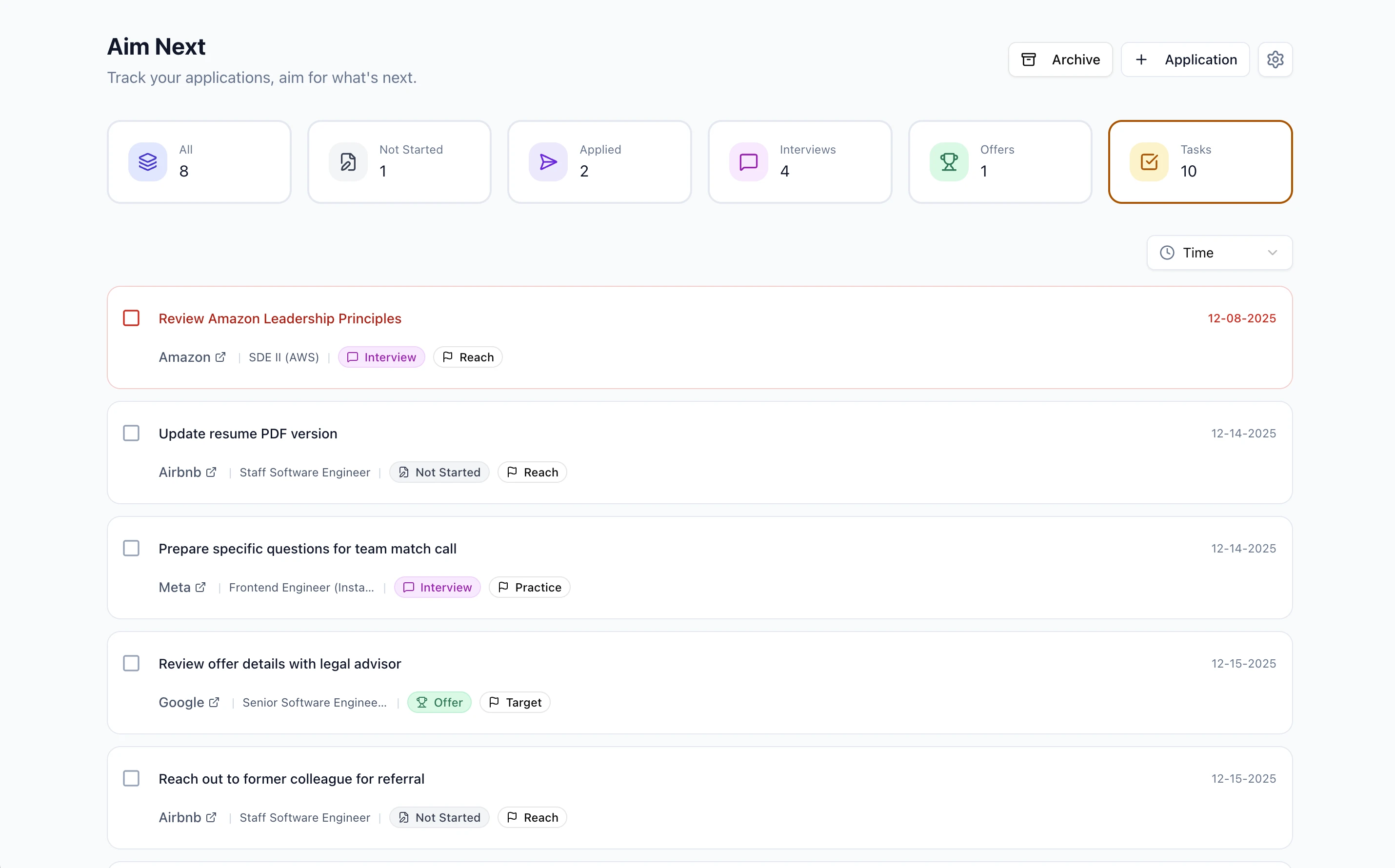Image resolution: width=1395 pixels, height=868 pixels.
Task: Check off Review Amazon Leadership Principles task
Action: (131, 317)
